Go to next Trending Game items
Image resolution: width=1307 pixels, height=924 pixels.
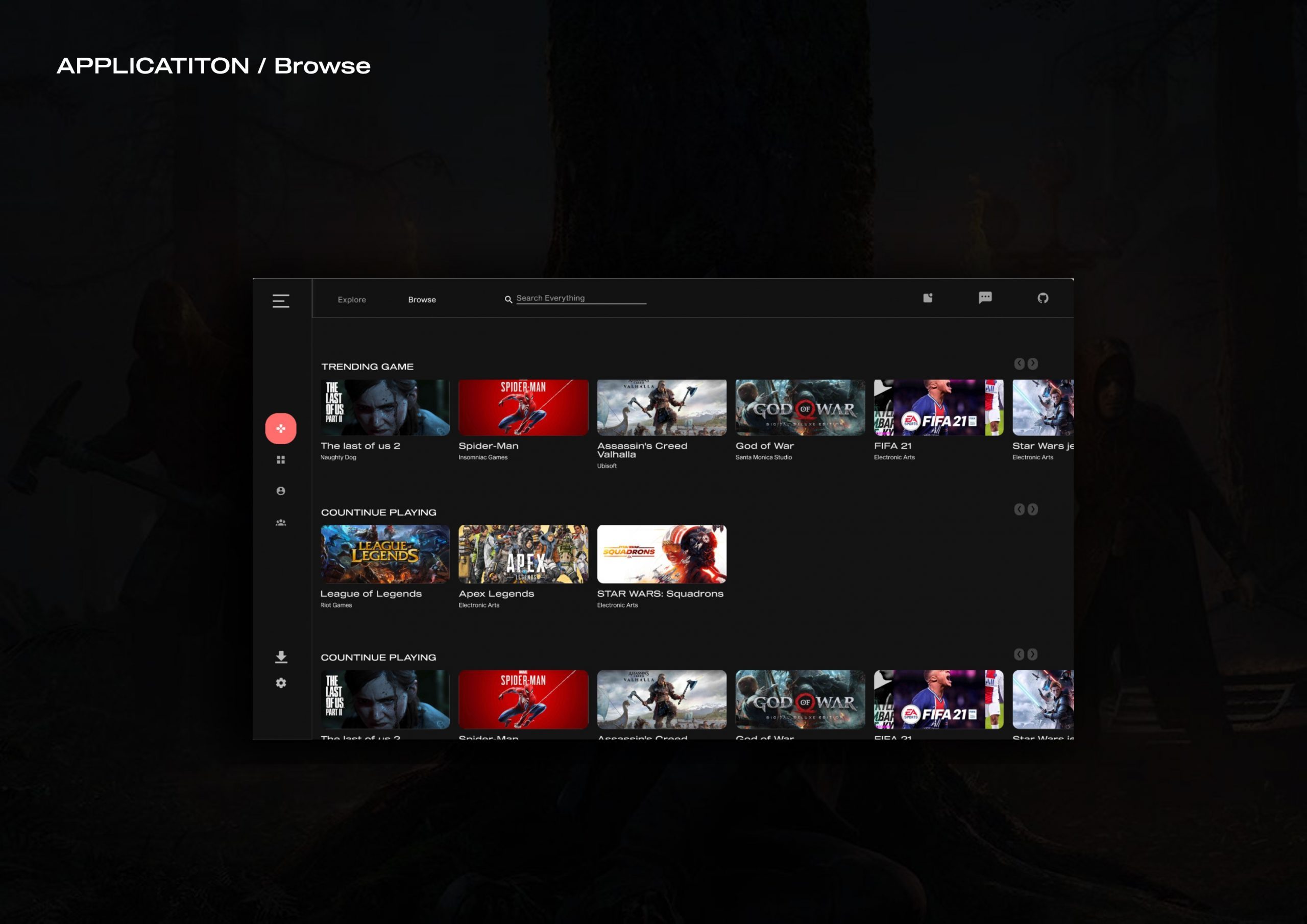tap(1032, 363)
